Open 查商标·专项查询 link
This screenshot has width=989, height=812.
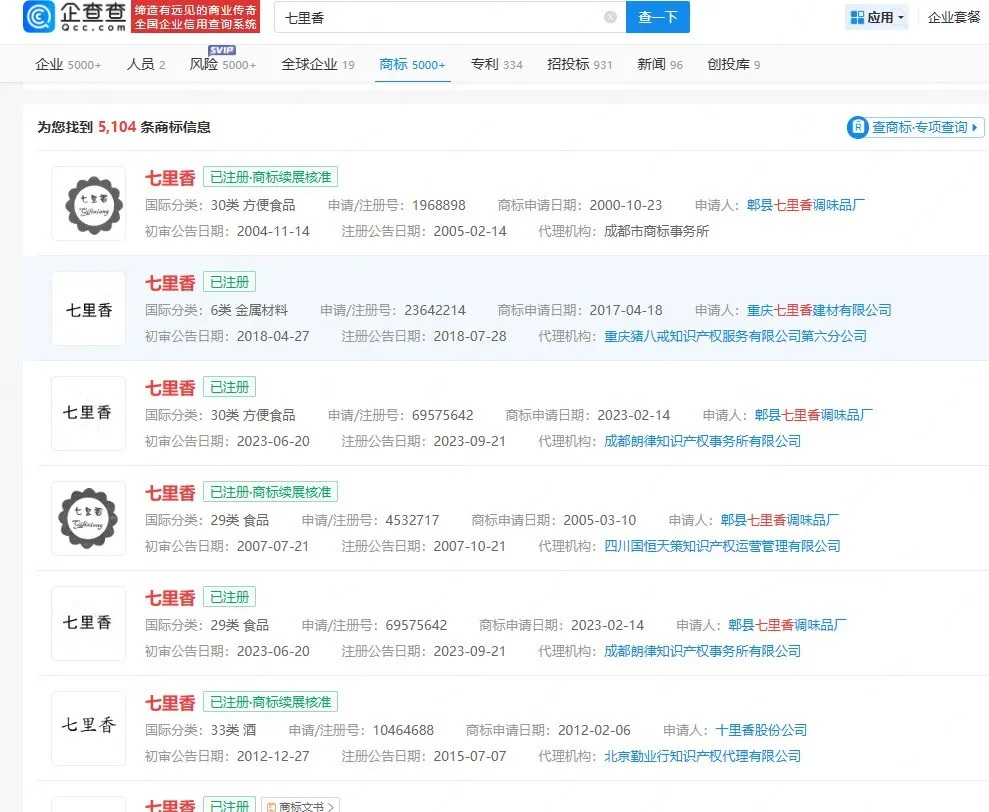915,127
